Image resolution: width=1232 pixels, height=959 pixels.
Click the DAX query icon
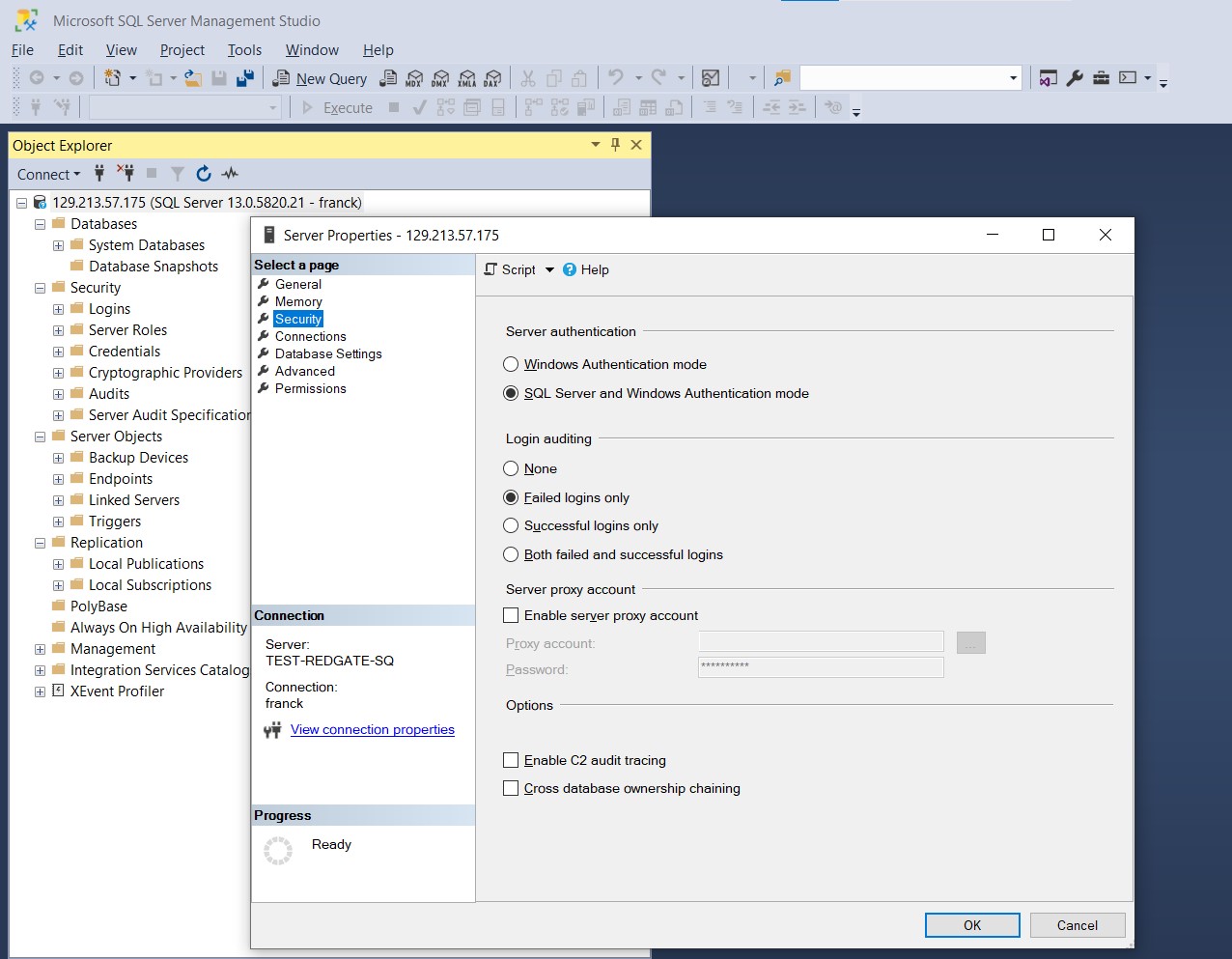tap(492, 78)
